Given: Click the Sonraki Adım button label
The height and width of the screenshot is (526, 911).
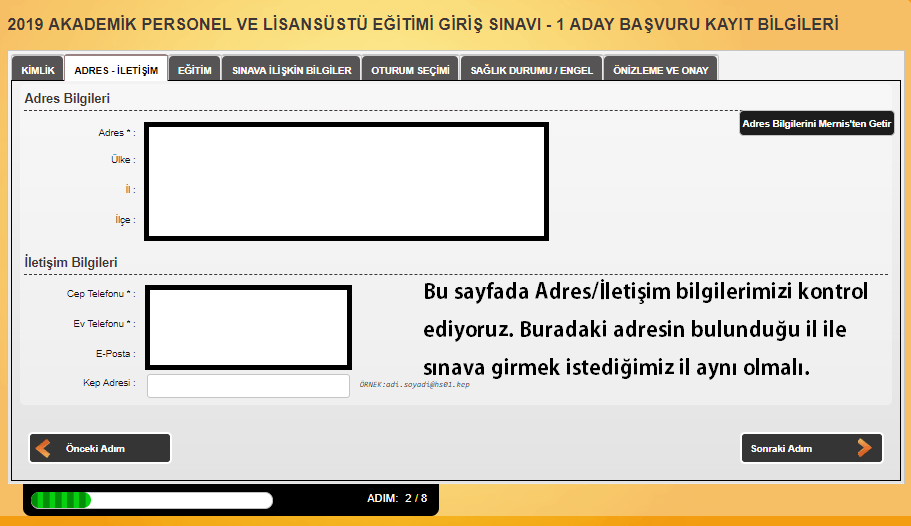Looking at the screenshot, I should 781,449.
